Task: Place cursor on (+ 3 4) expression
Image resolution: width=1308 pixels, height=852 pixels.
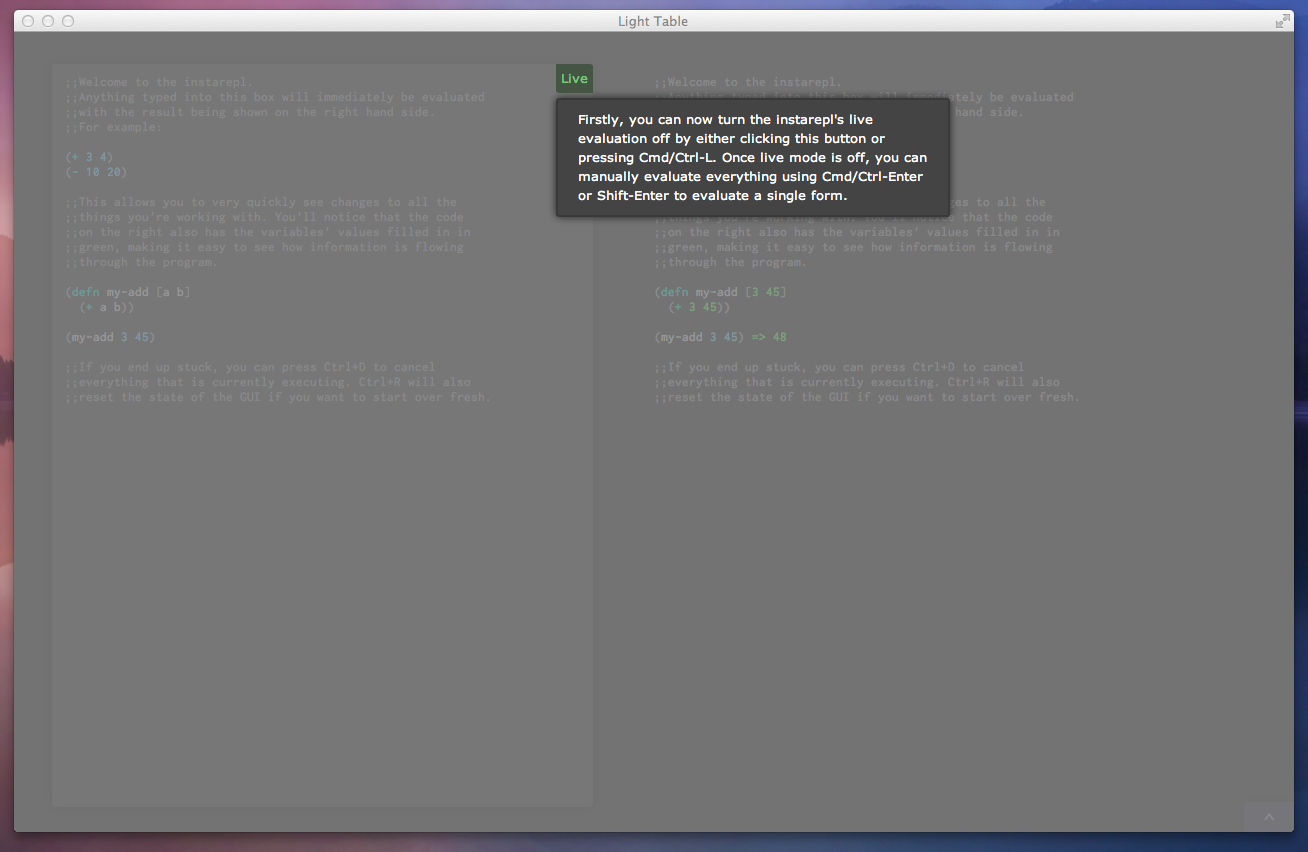Action: click(90, 157)
